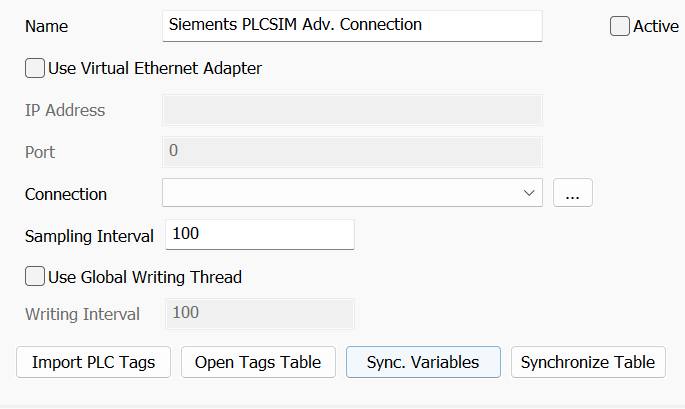The width and height of the screenshot is (685, 409).
Task: Click the Sampling Interval label
Action: 89,236
